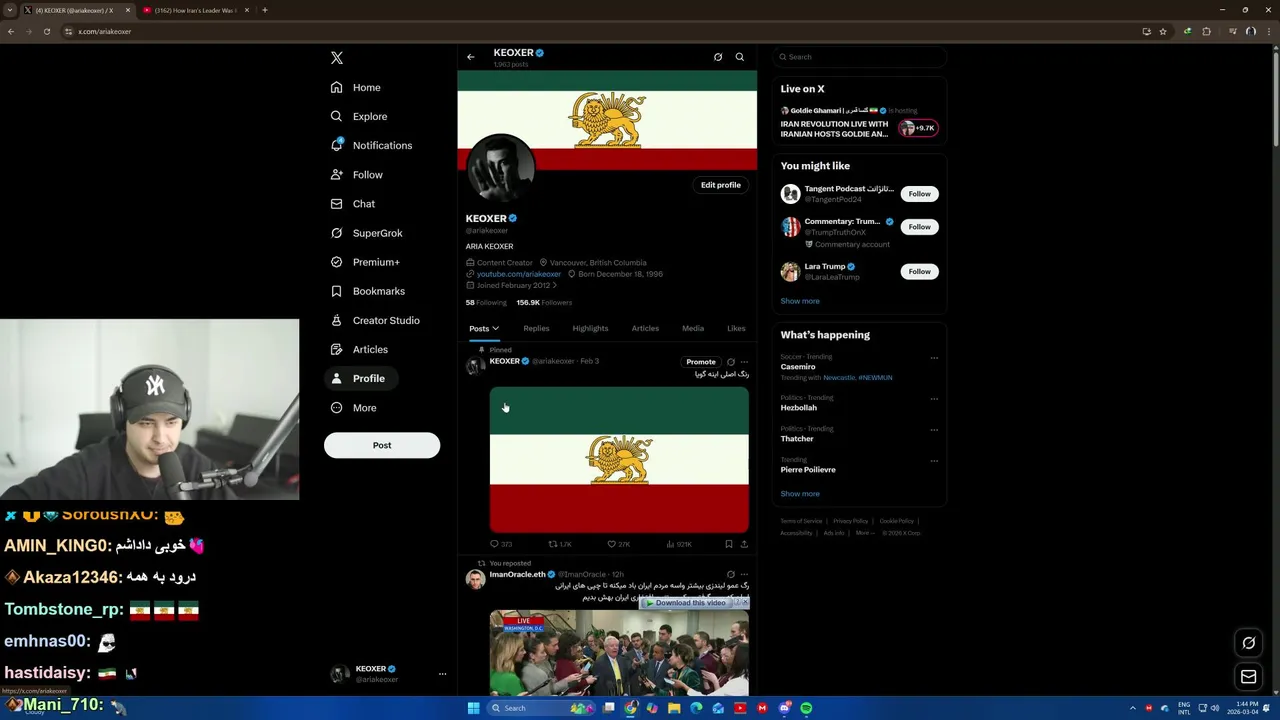Search this profile's posts with the magnifier icon
Image resolution: width=1280 pixels, height=720 pixels.
[740, 57]
